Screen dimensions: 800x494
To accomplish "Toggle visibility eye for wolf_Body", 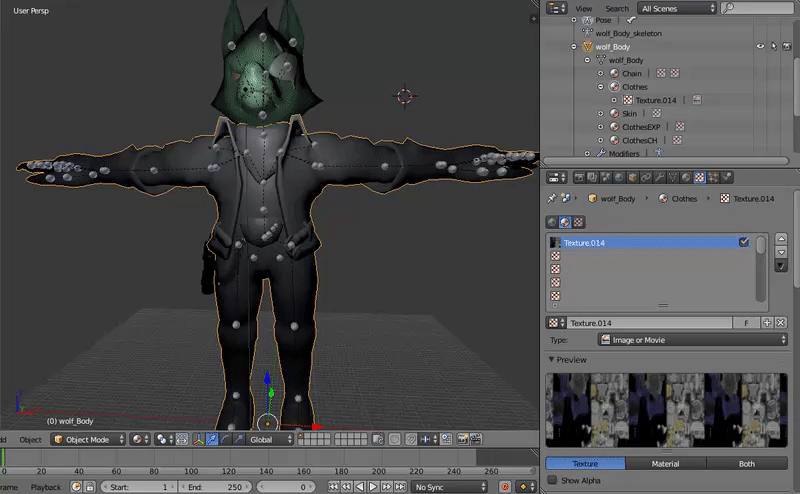I will tap(760, 46).
